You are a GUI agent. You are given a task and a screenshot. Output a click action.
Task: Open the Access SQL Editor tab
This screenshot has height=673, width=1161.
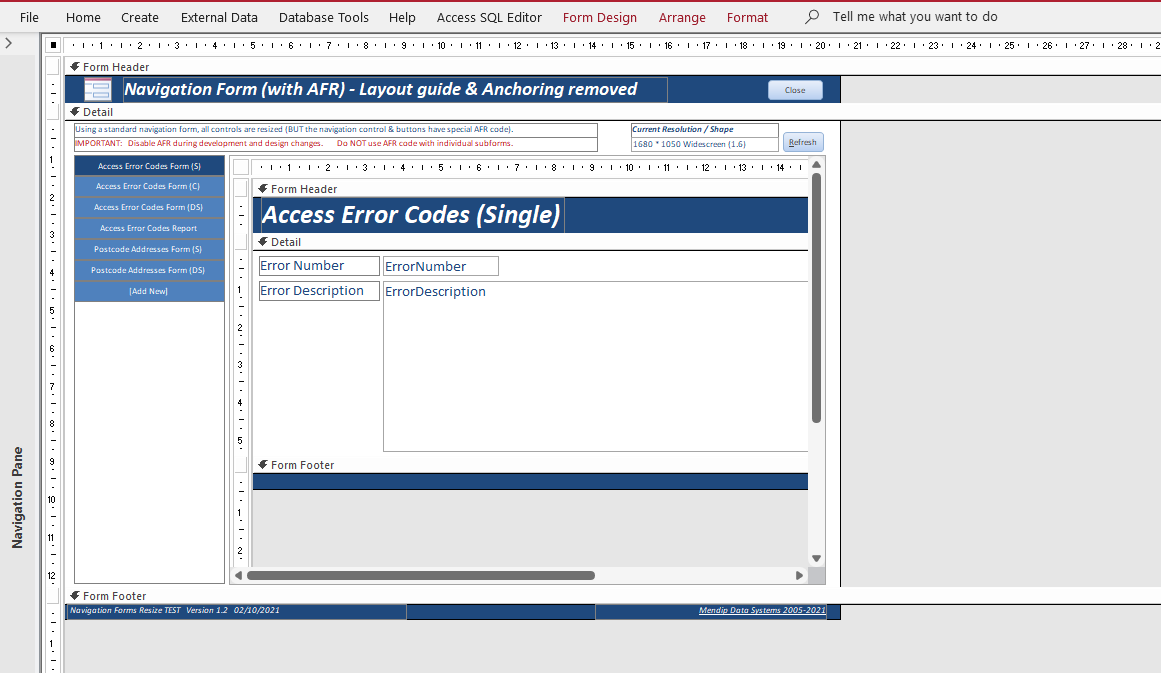click(489, 17)
